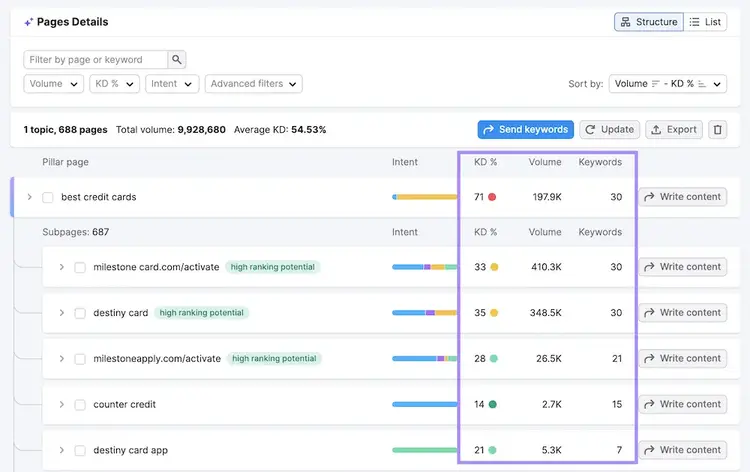
Task: Click intent bar for milestone card.com/activate
Action: (x=425, y=267)
